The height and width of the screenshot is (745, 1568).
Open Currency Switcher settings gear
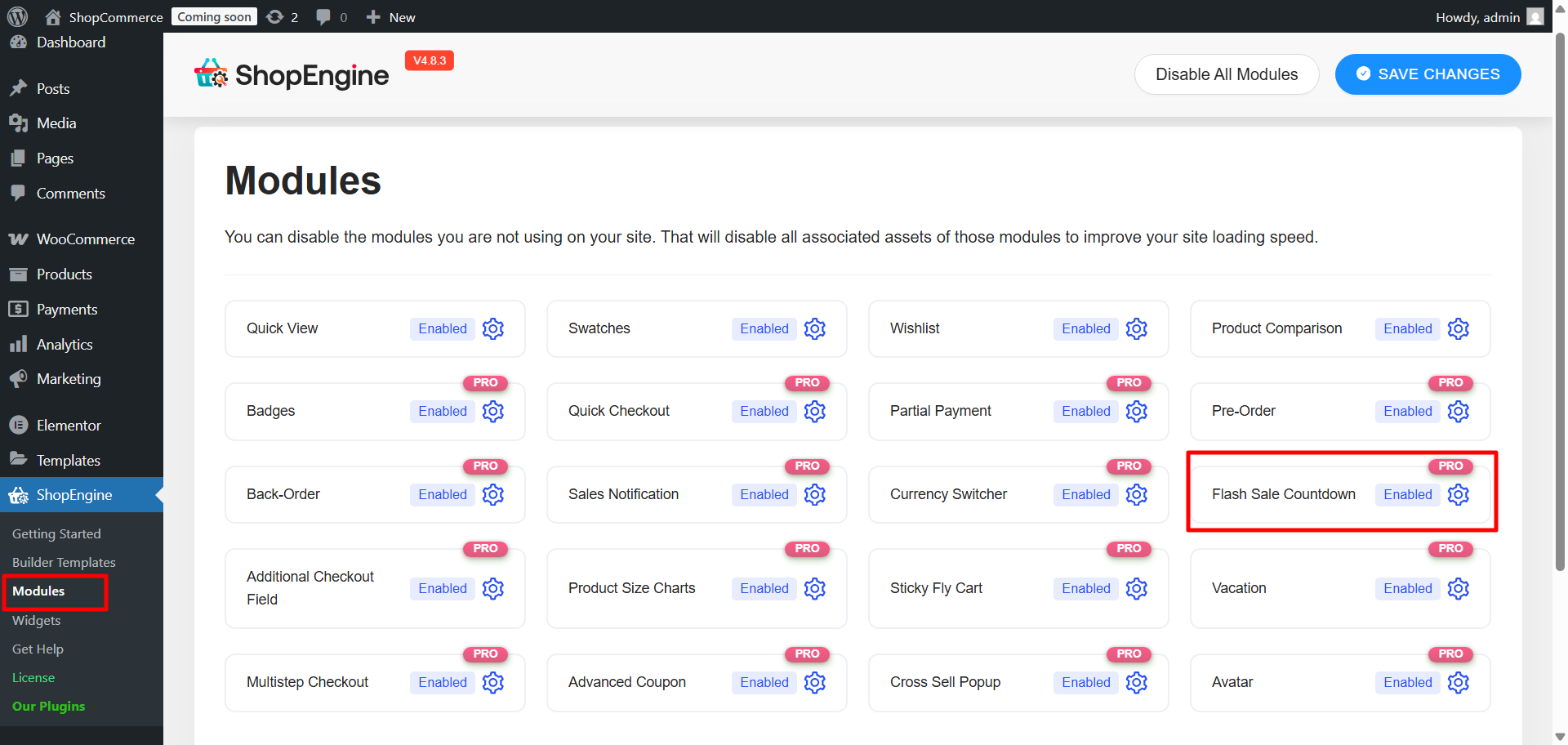1137,494
